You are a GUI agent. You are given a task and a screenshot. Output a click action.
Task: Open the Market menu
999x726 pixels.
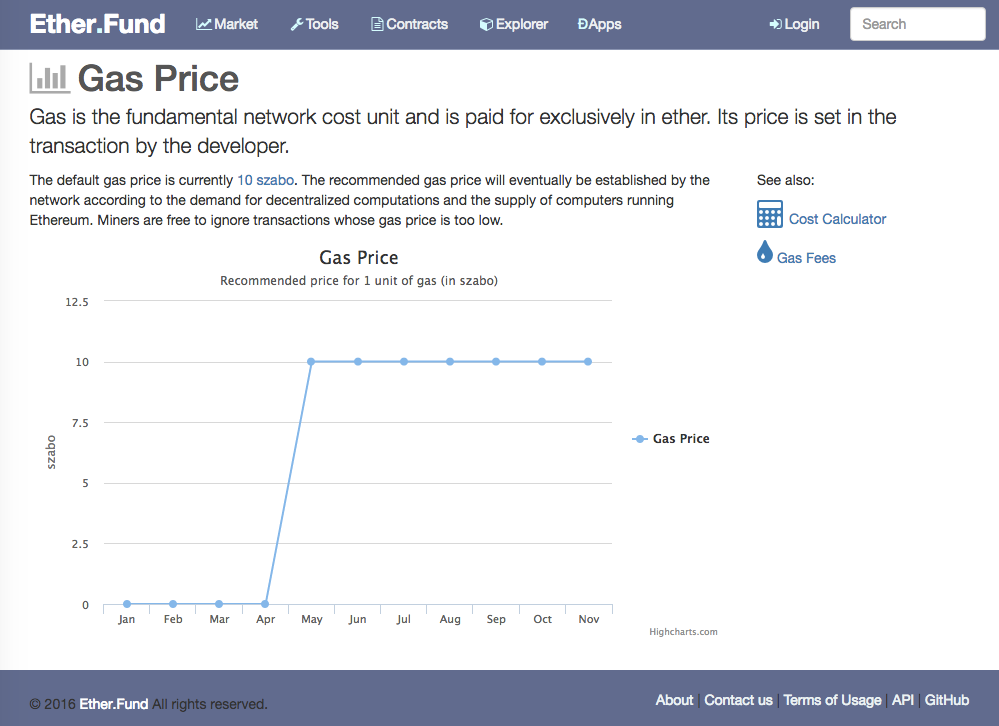point(227,24)
